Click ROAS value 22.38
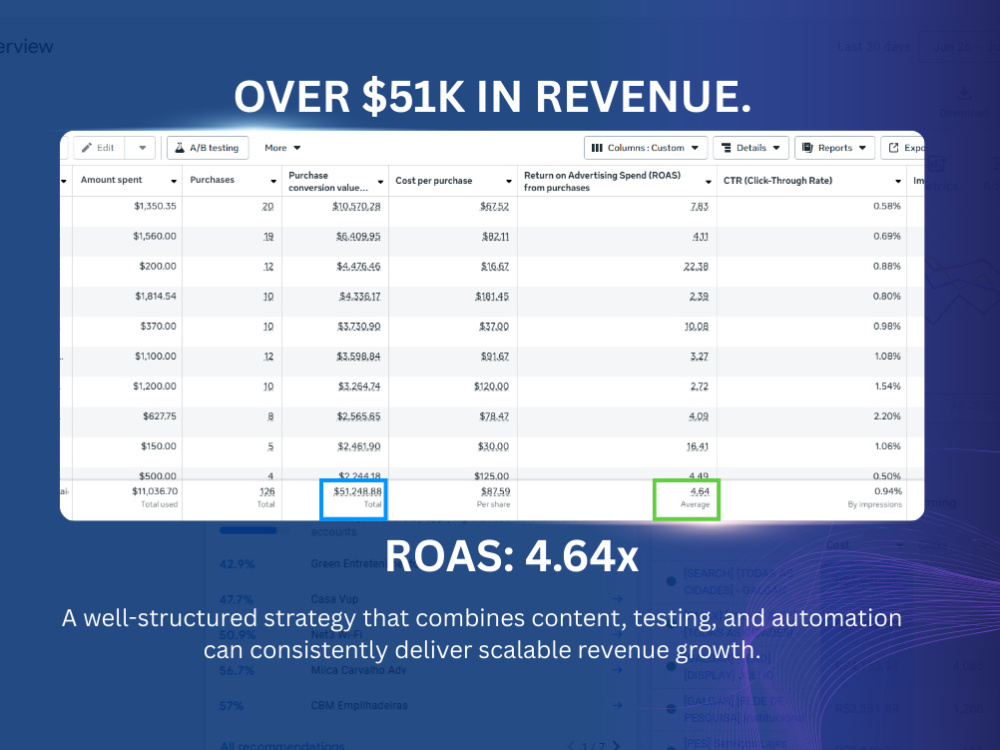 [x=696, y=267]
